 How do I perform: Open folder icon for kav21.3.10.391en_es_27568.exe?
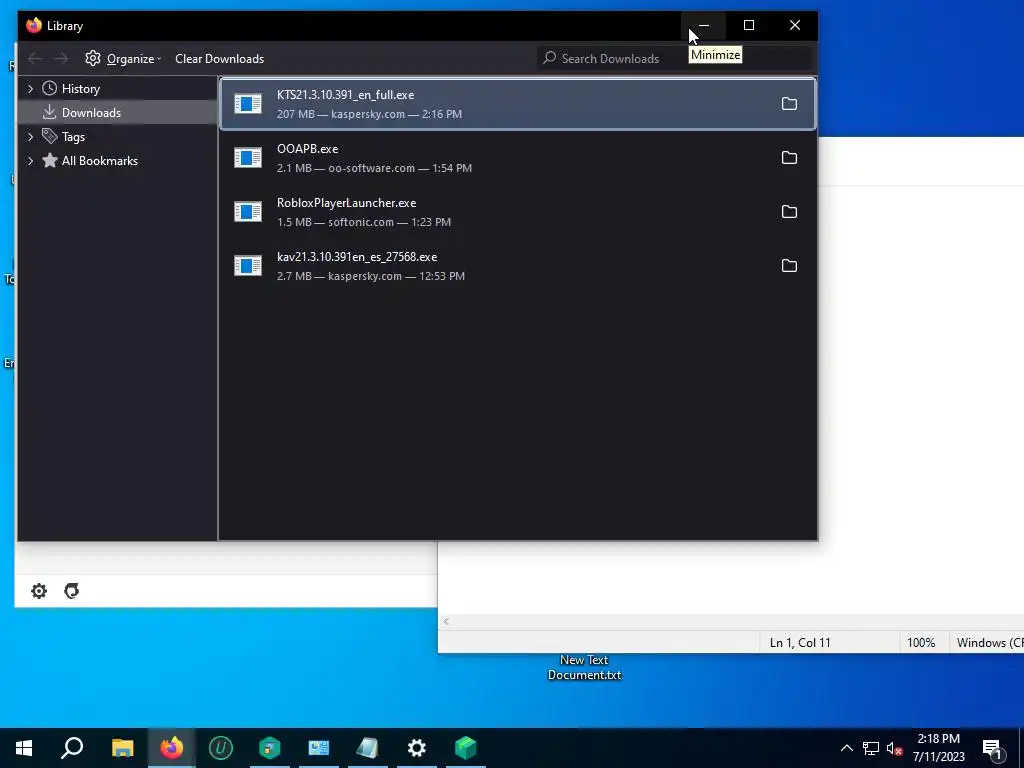point(789,266)
